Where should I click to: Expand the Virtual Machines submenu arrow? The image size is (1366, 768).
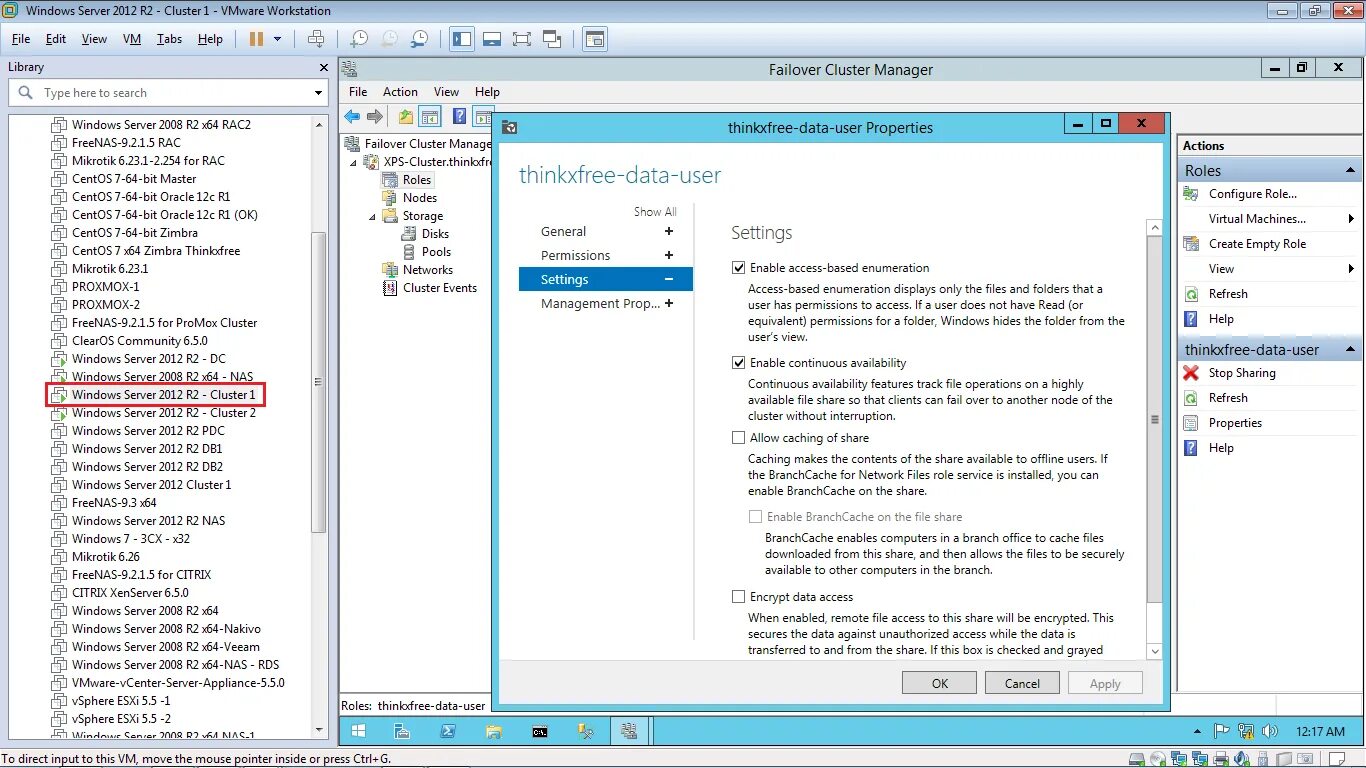click(x=1351, y=219)
